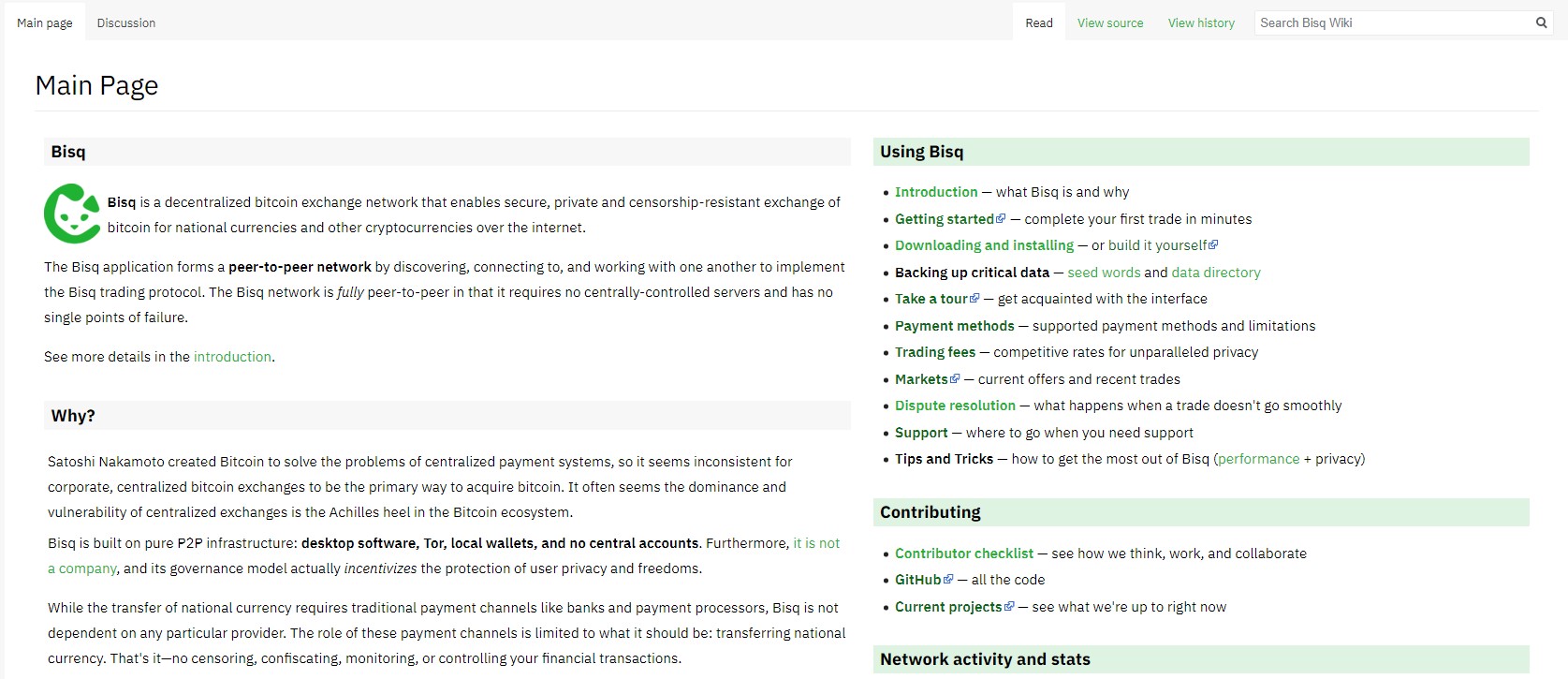Click the 'Tips and Tricks' text
The width and height of the screenshot is (1568, 679).
[944, 459]
